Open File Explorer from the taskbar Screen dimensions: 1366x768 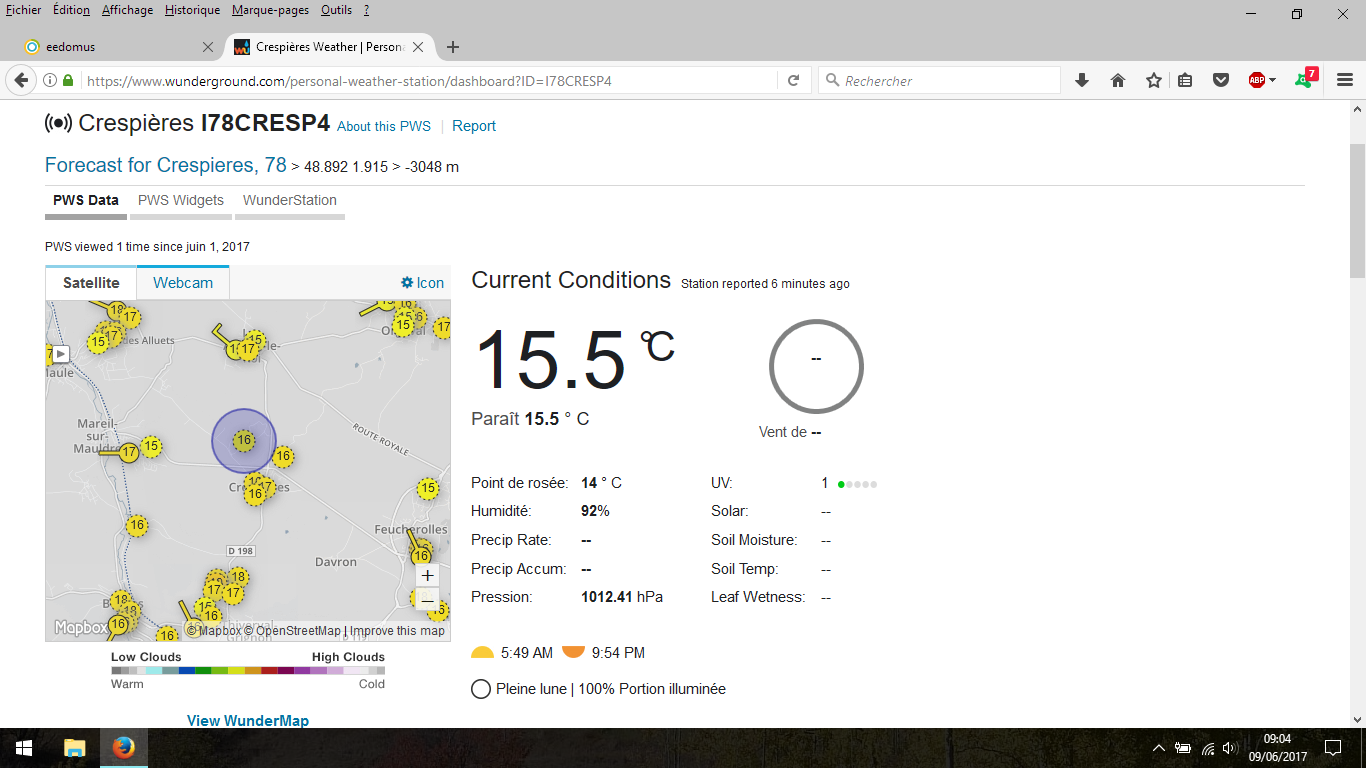75,748
